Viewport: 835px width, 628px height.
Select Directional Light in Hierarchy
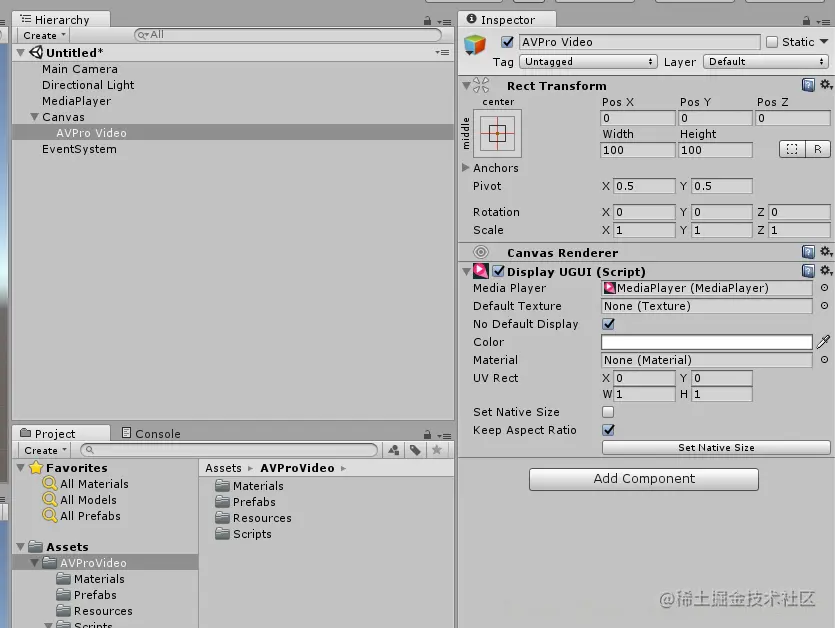[x=88, y=85]
